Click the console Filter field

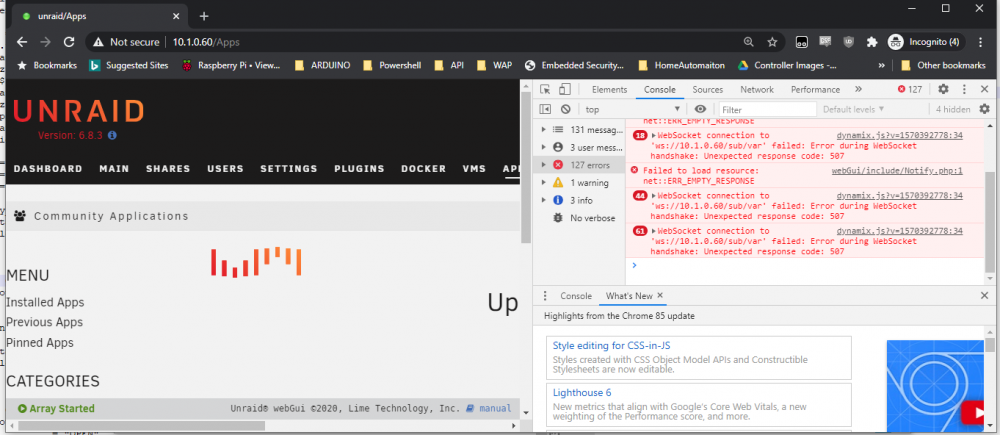pyautogui.click(x=768, y=109)
